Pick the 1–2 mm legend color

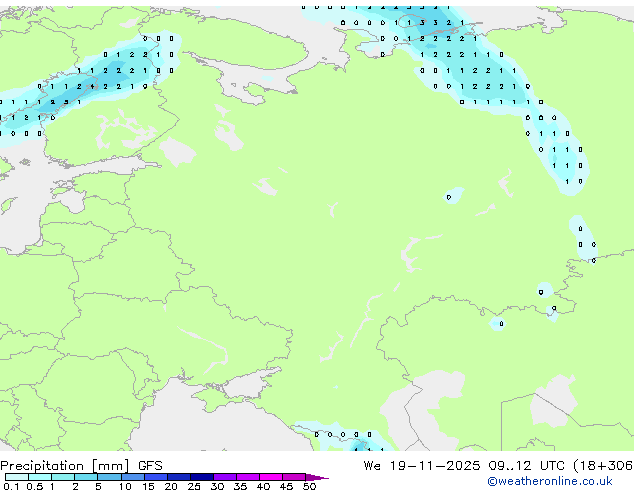pyautogui.click(x=63, y=477)
